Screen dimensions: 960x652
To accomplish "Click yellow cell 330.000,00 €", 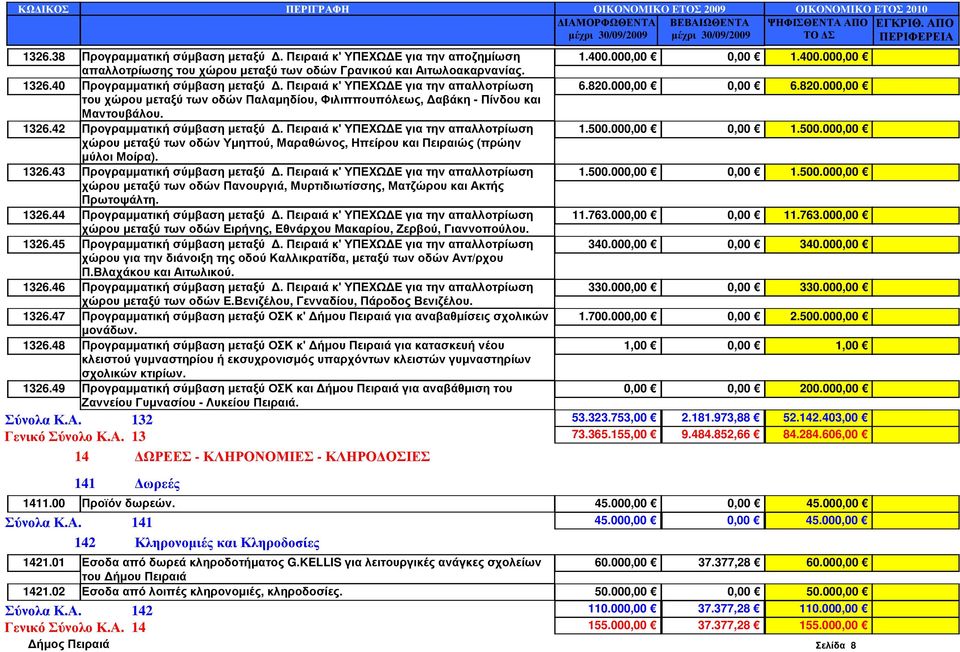I will pyautogui.click(x=819, y=287).
